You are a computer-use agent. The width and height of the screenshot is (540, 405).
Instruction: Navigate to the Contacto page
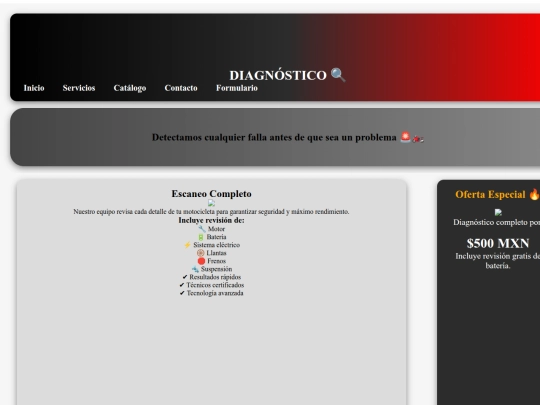(x=181, y=88)
